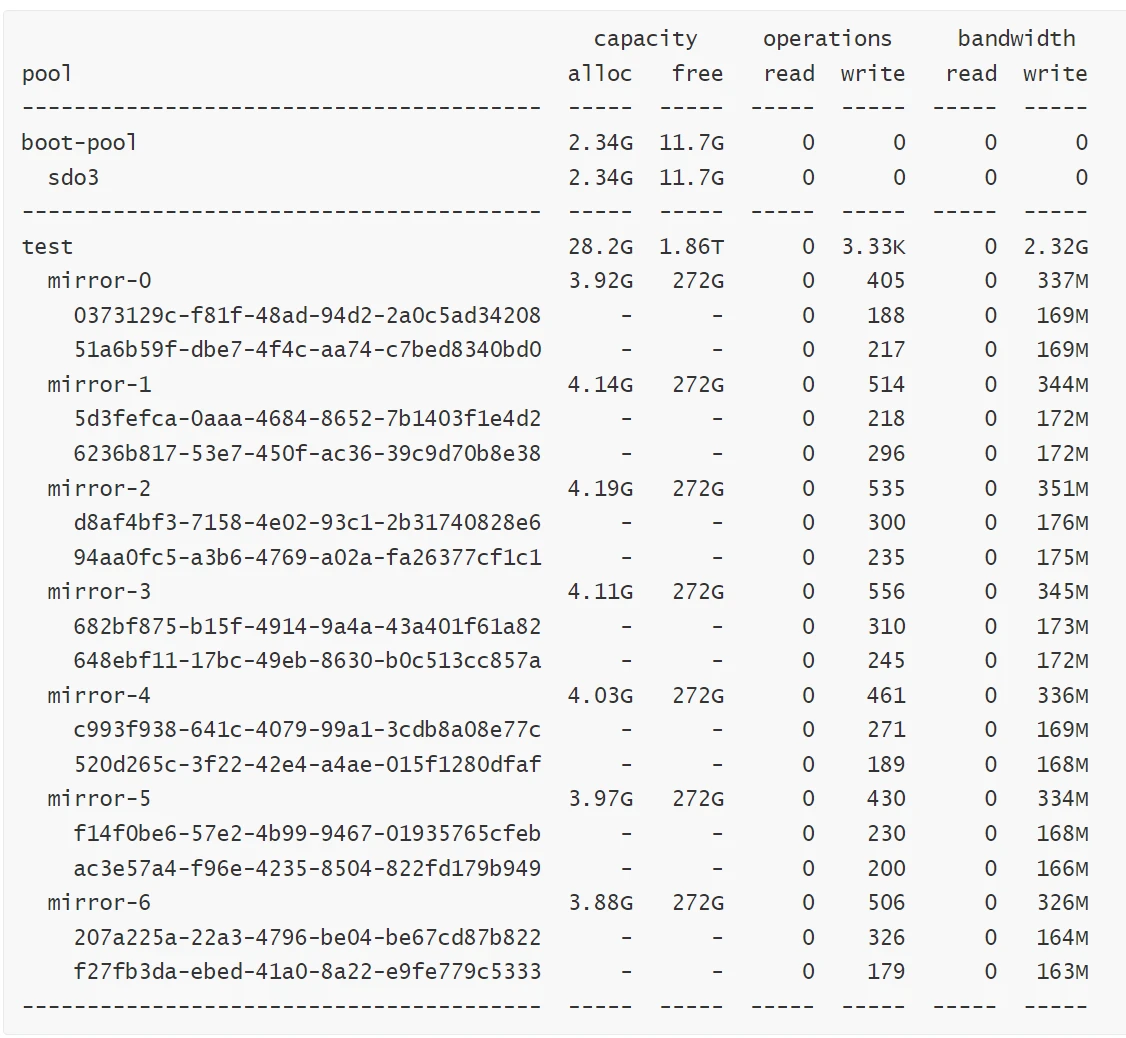This screenshot has width=1126, height=1038.
Task: Click the mirror-3 vdev label
Action: point(99,592)
